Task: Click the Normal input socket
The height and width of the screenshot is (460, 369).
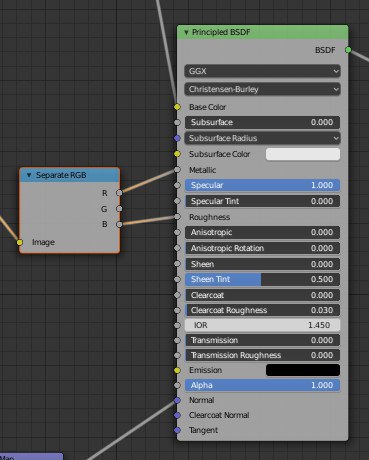Action: coord(177,400)
